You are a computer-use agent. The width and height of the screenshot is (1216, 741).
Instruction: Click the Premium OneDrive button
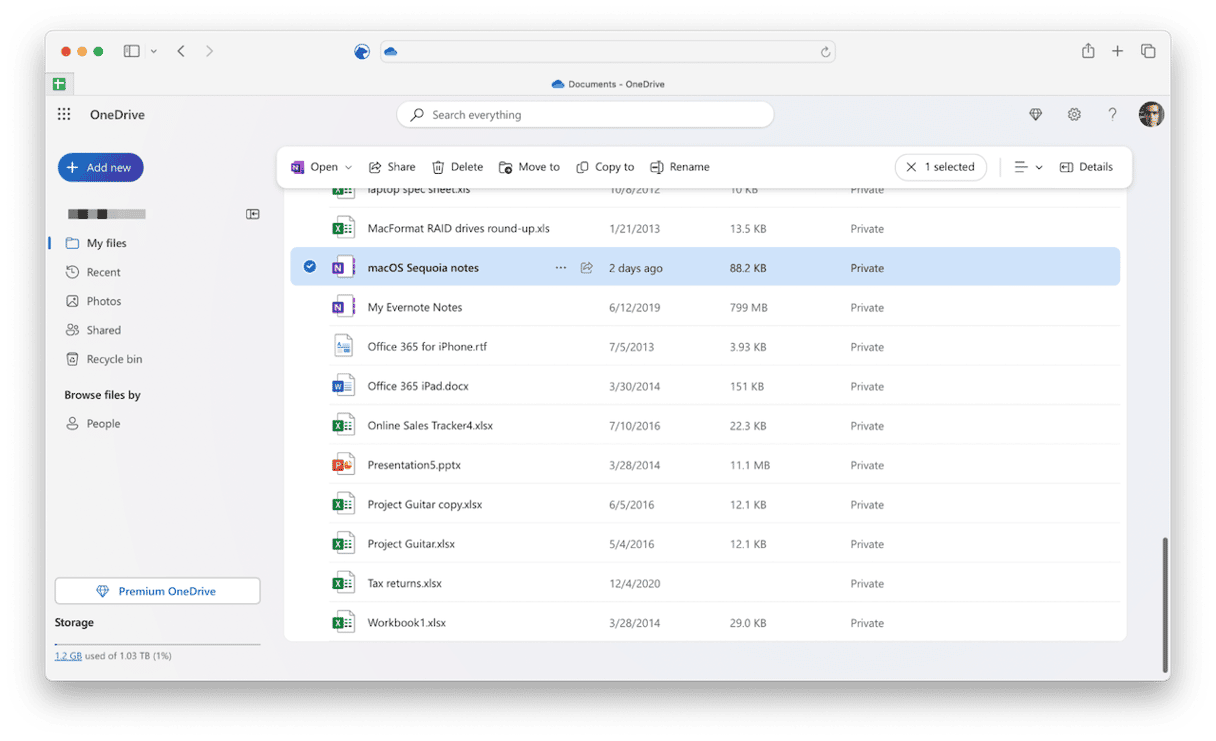pyautogui.click(x=157, y=591)
